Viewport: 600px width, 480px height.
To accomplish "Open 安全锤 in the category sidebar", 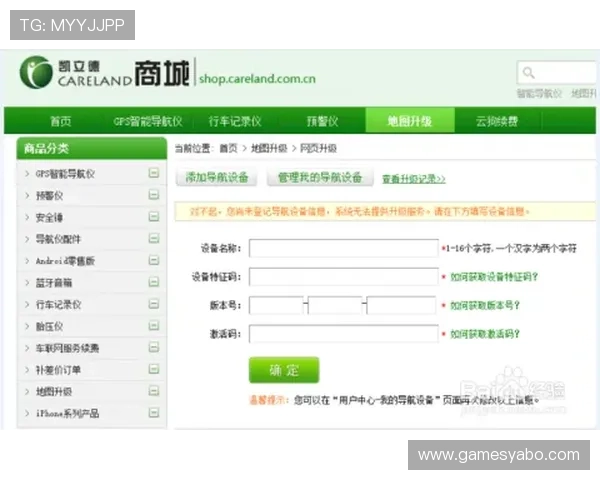I will point(49,217).
